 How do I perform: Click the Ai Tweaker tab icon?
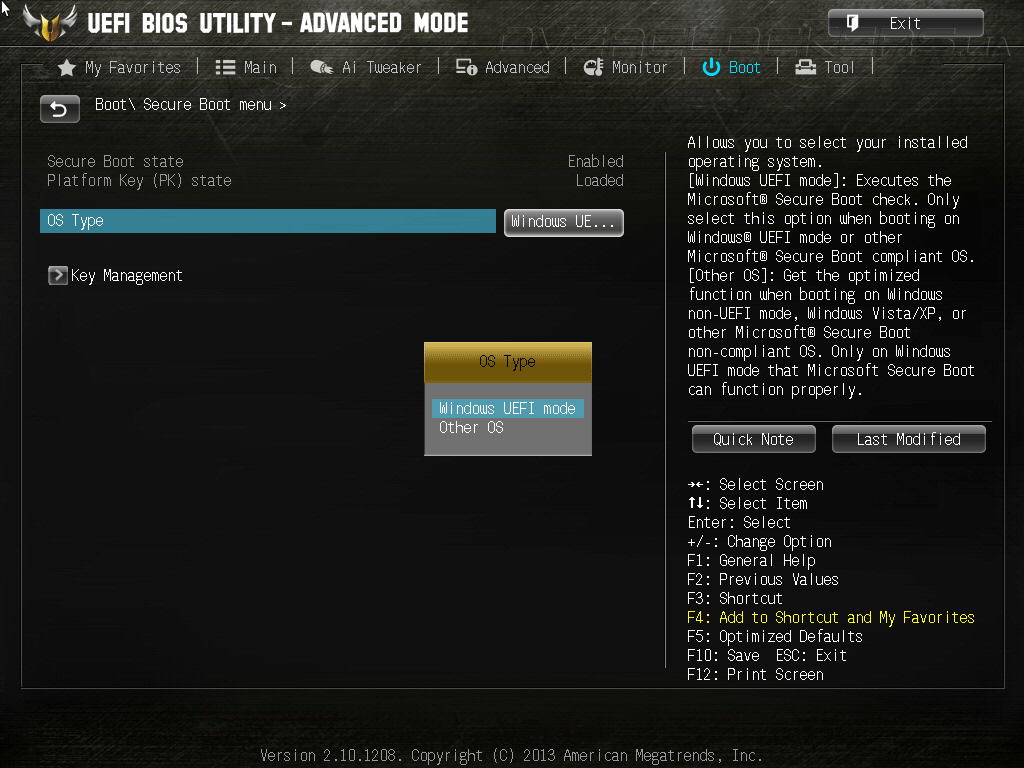point(321,67)
